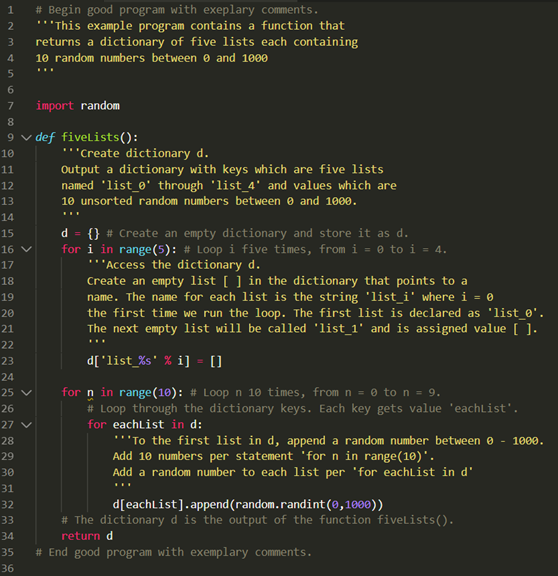Screen dimensions: 558x576
Task: Click the 'return' keyword on line 34
Action: point(81,536)
